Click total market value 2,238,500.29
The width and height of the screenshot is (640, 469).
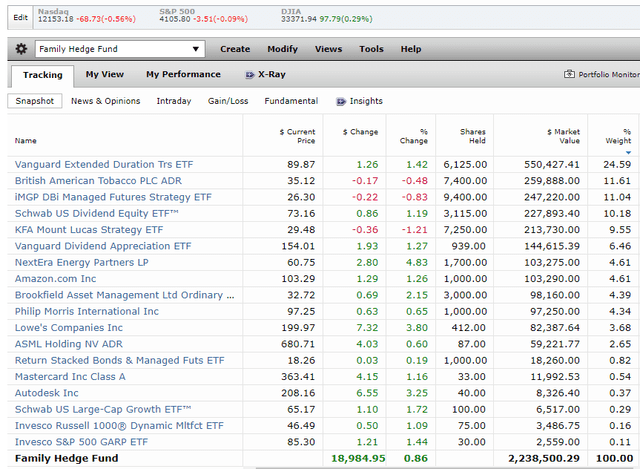544,458
